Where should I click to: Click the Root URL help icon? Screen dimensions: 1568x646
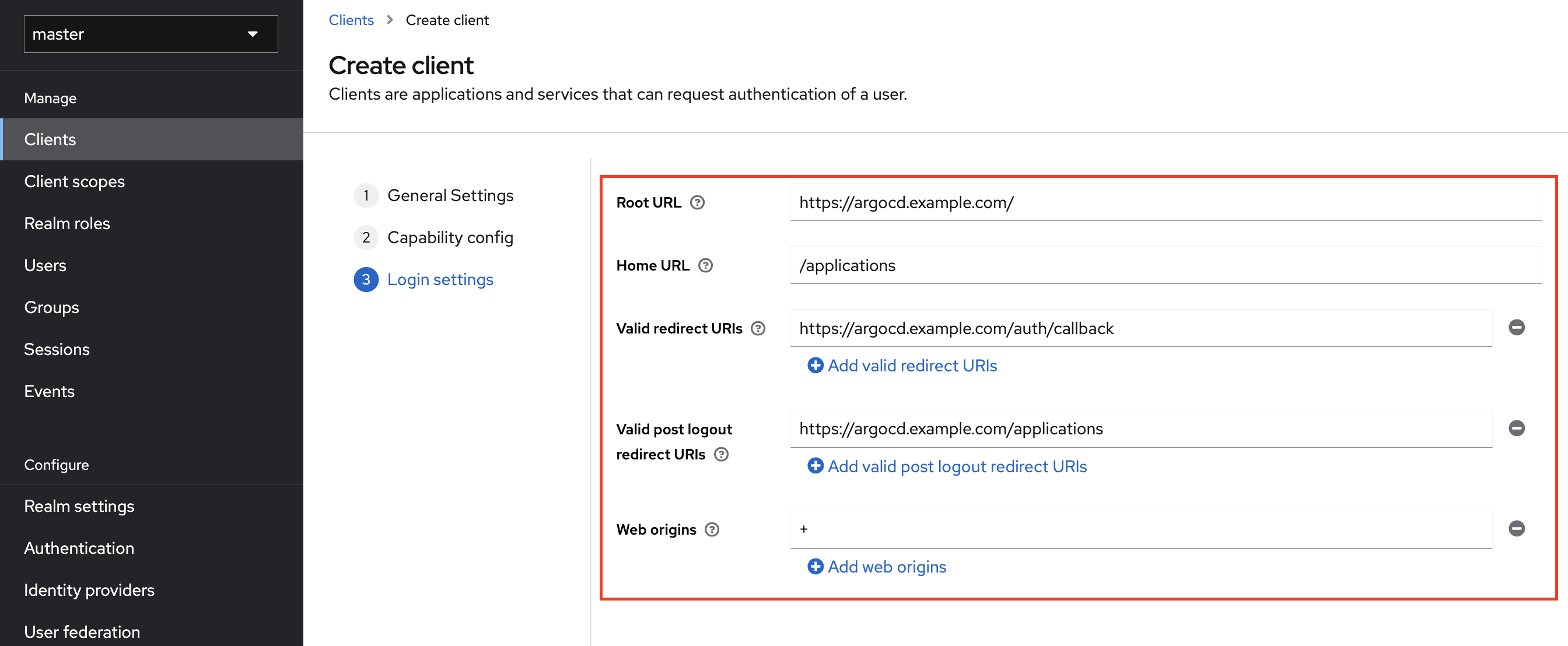click(x=697, y=202)
